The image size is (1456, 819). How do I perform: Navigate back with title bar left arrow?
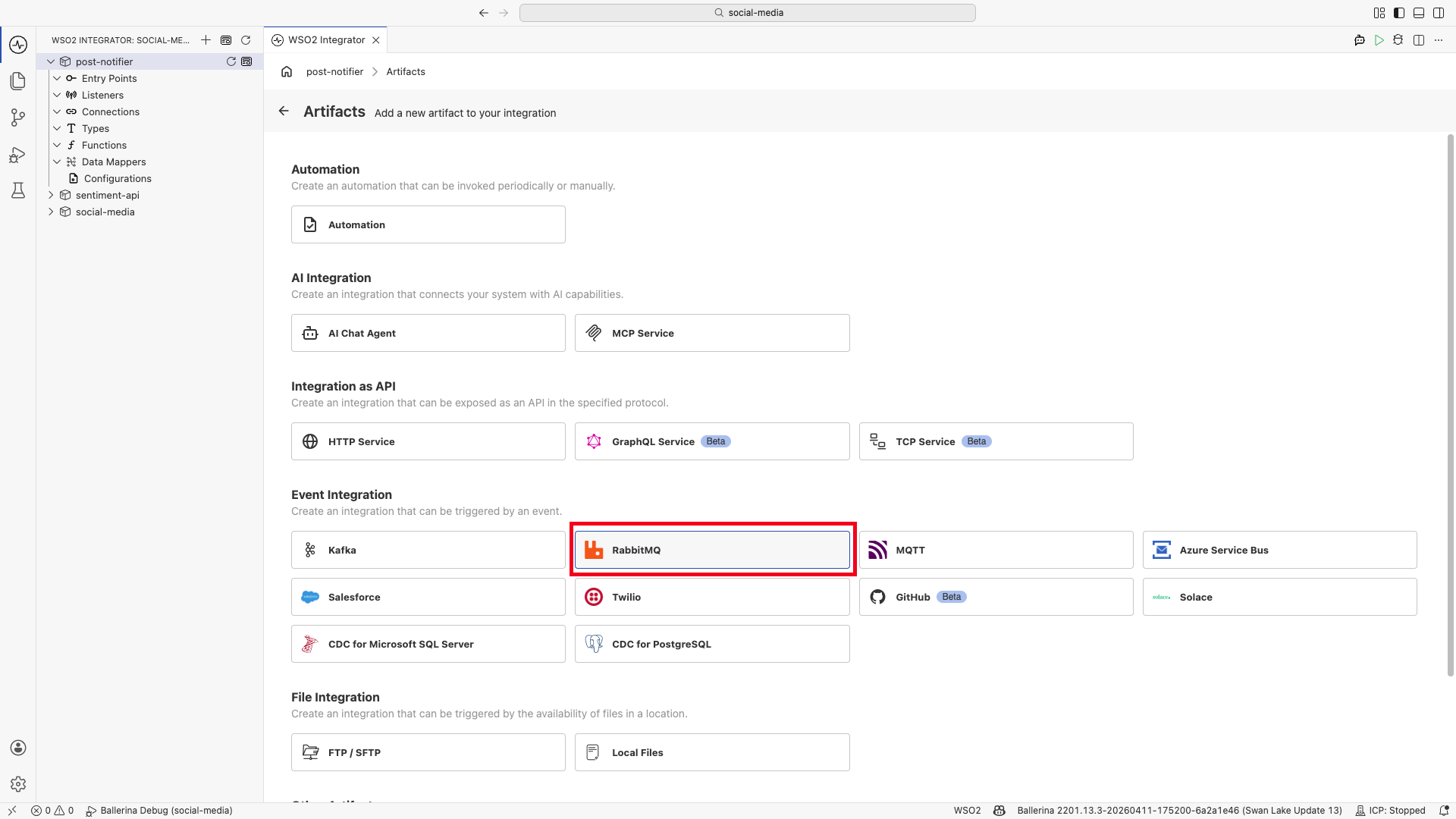(484, 13)
